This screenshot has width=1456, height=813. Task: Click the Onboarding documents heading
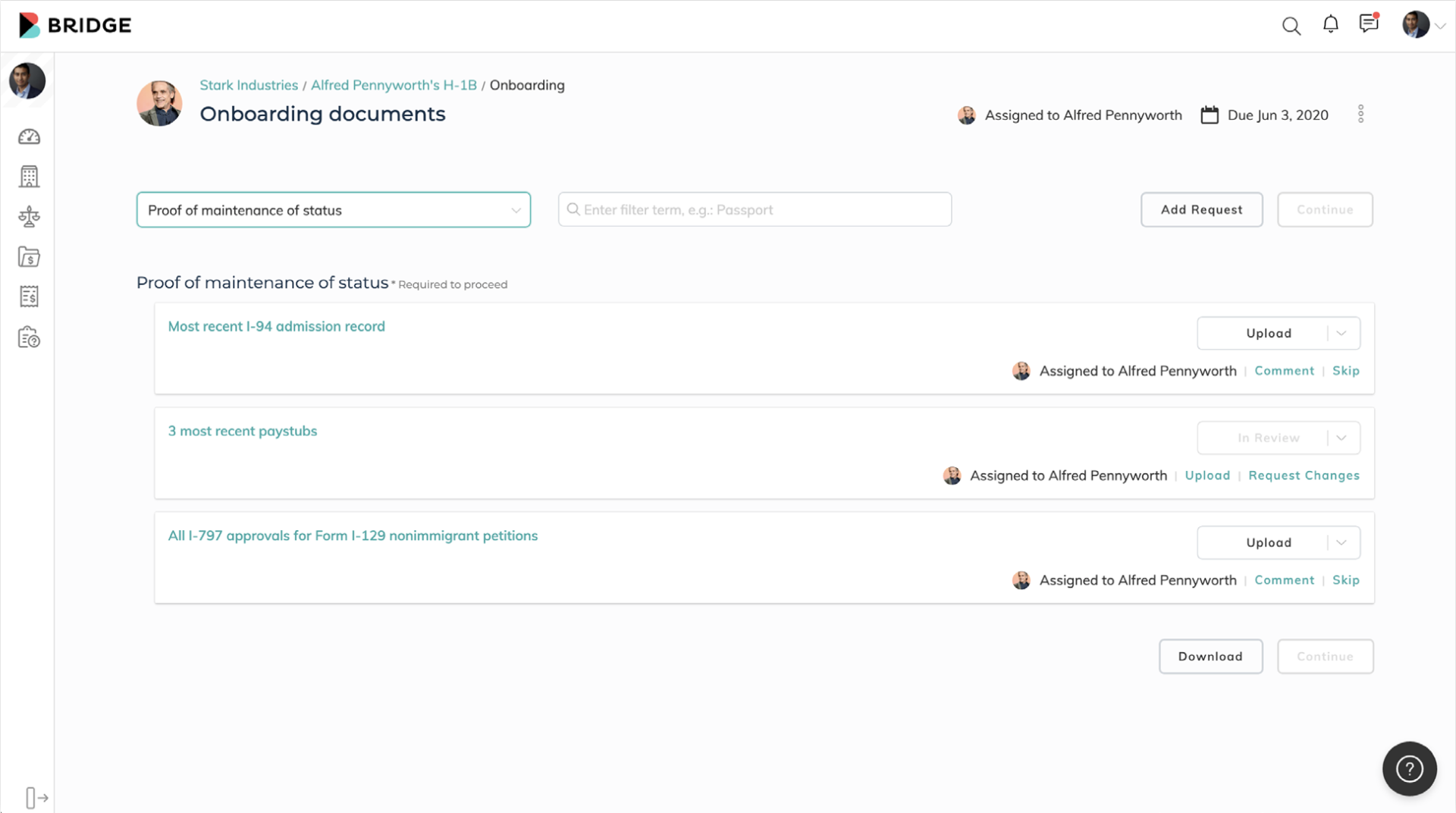pyautogui.click(x=322, y=114)
